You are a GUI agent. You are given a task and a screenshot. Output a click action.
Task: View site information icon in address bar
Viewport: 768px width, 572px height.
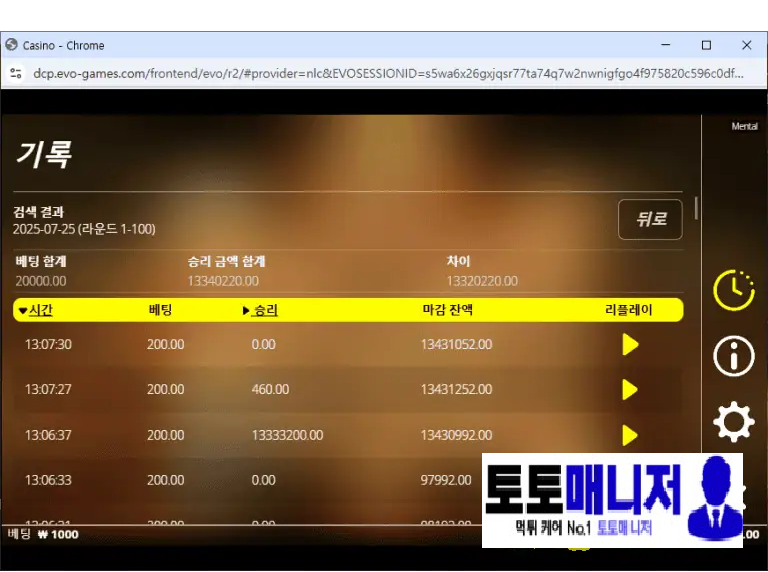click(x=16, y=74)
